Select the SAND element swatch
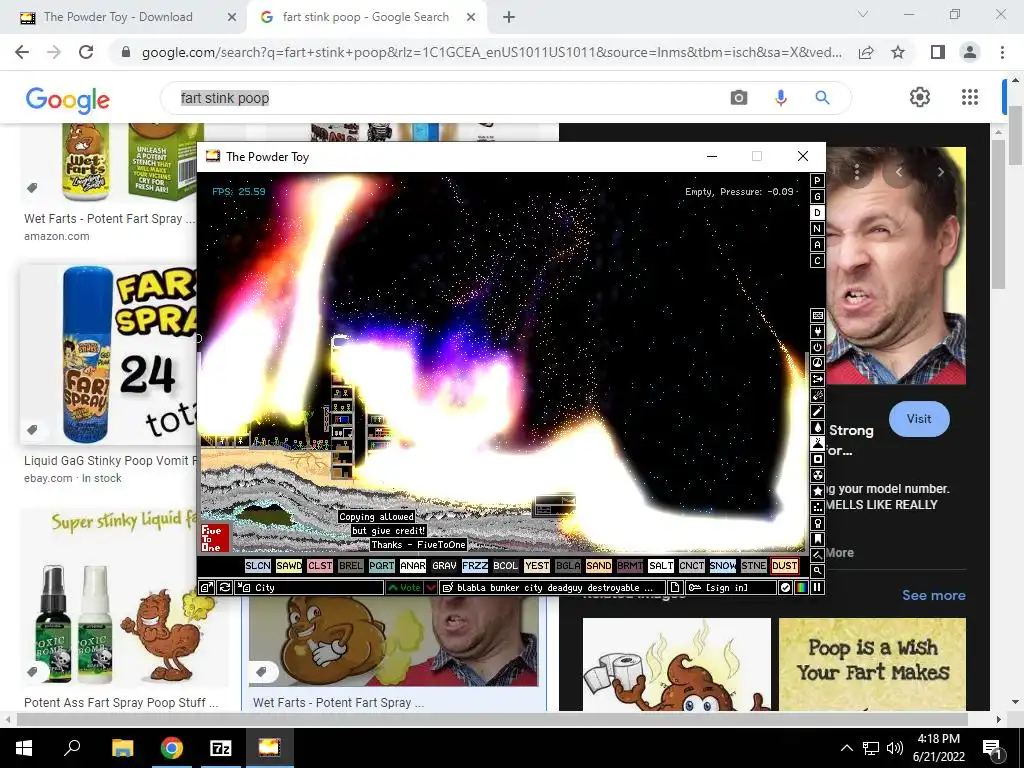This screenshot has height=768, width=1024. point(598,566)
